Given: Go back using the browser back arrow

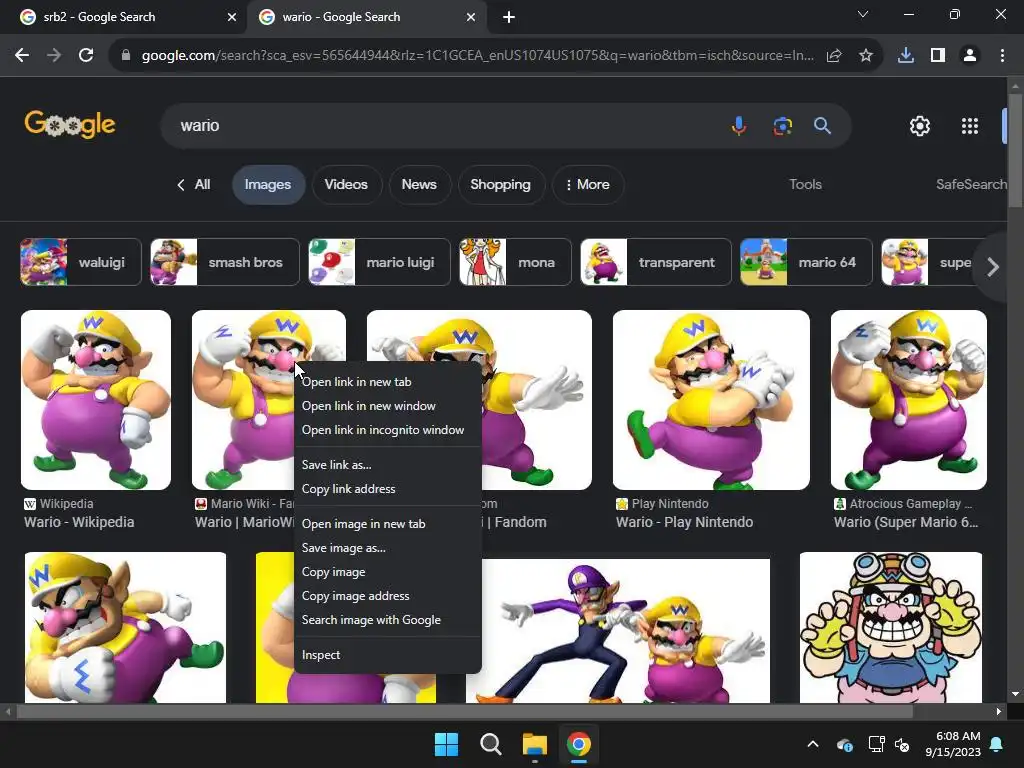Looking at the screenshot, I should (22, 56).
